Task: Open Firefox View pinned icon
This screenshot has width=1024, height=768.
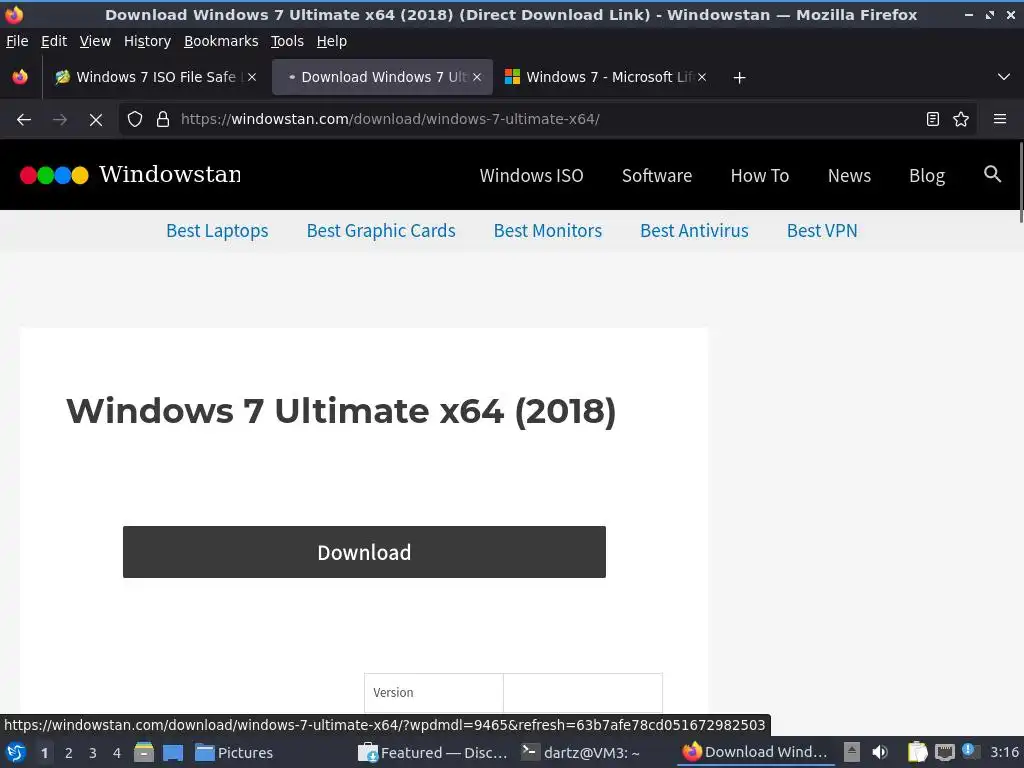Action: pyautogui.click(x=20, y=77)
